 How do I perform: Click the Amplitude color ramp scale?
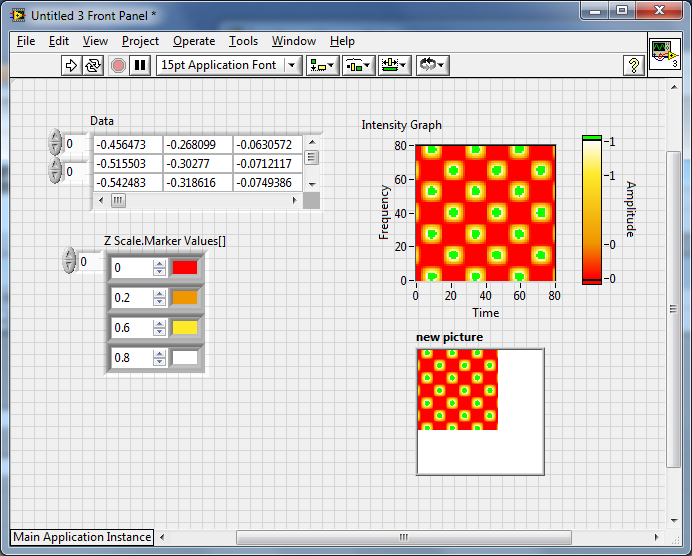coord(592,210)
